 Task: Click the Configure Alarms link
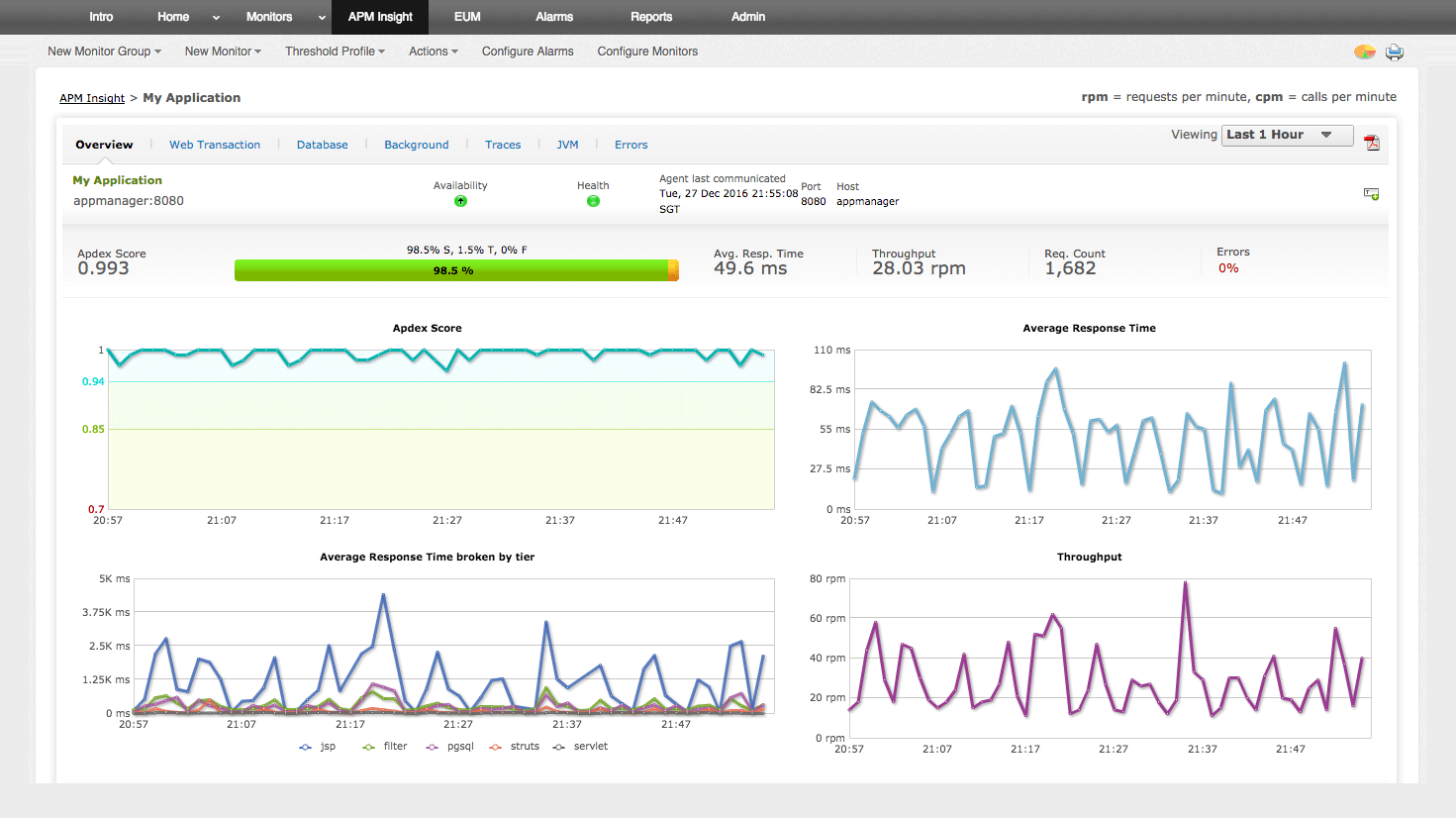(528, 51)
